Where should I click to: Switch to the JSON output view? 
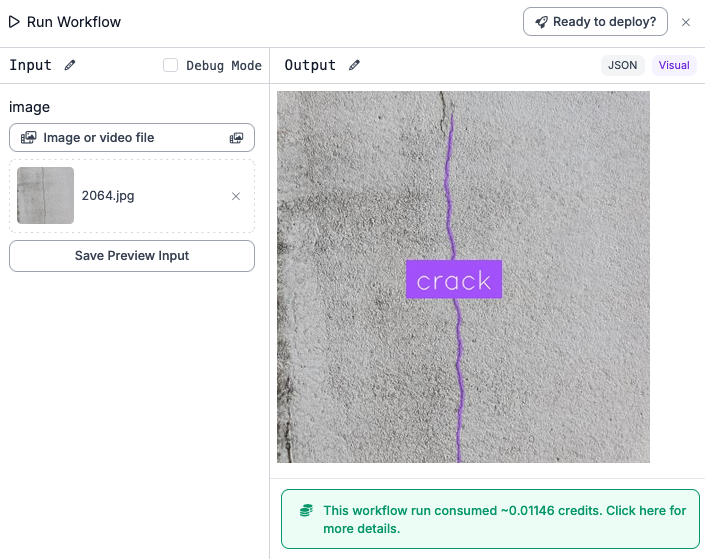pyautogui.click(x=623, y=65)
